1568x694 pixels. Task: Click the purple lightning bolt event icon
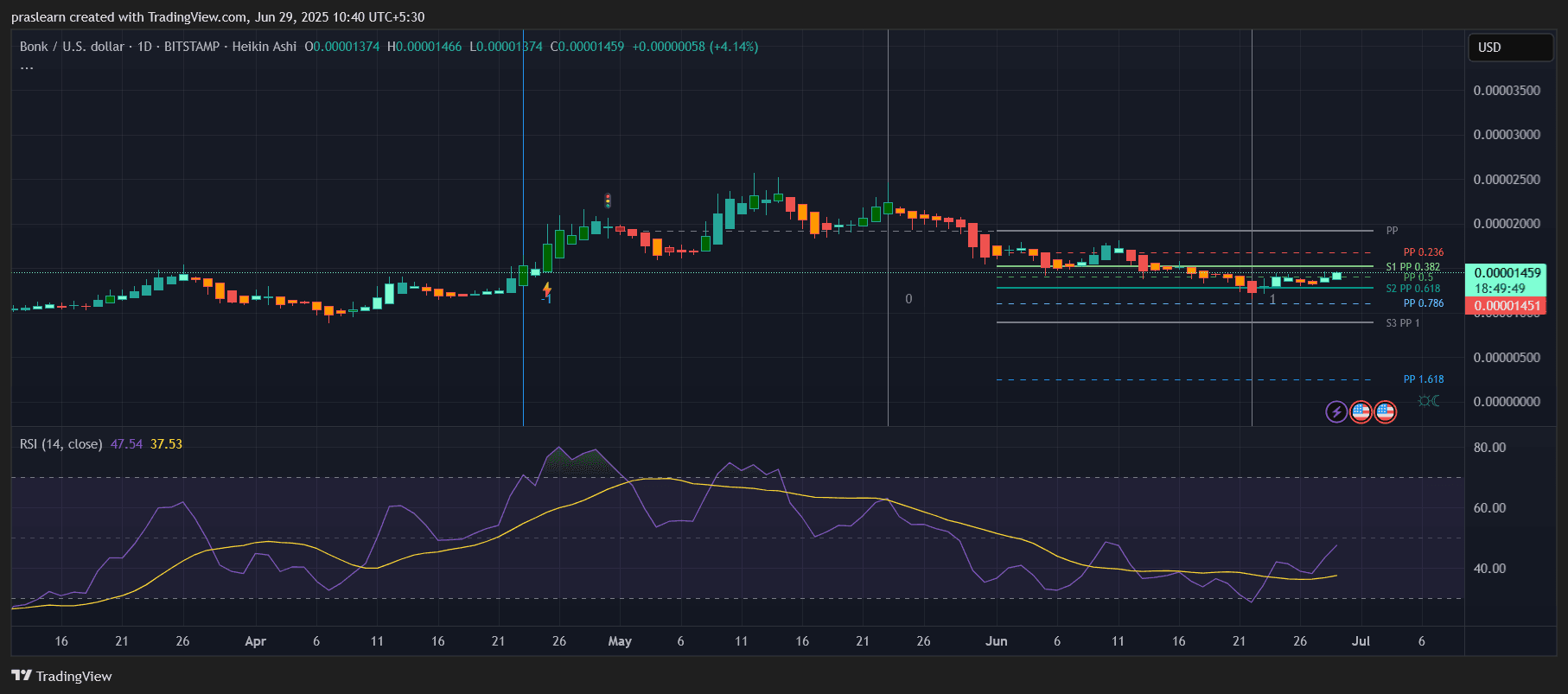pyautogui.click(x=1336, y=412)
